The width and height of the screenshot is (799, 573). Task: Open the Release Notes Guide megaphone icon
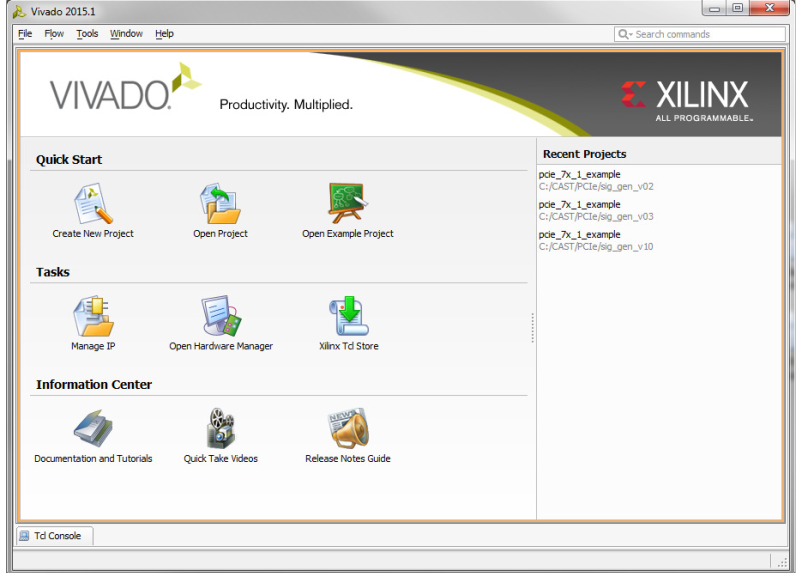pos(348,428)
